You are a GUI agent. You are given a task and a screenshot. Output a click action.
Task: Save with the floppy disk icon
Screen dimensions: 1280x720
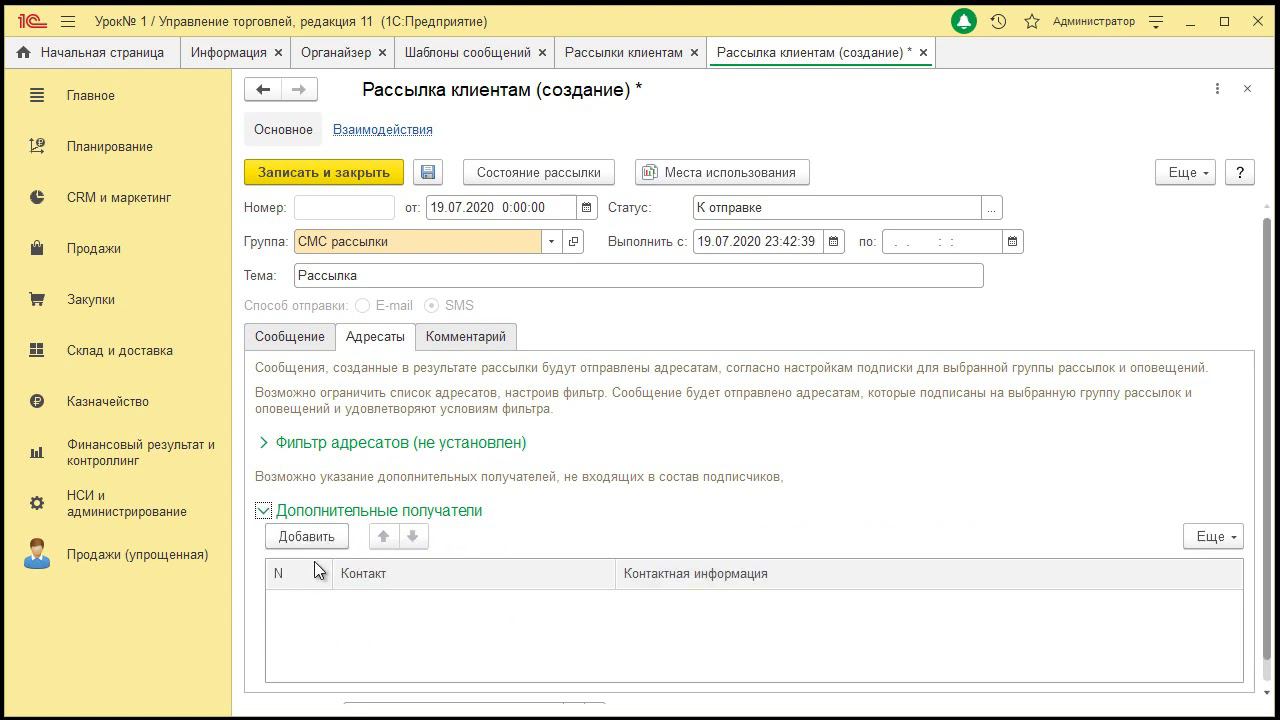pyautogui.click(x=428, y=172)
